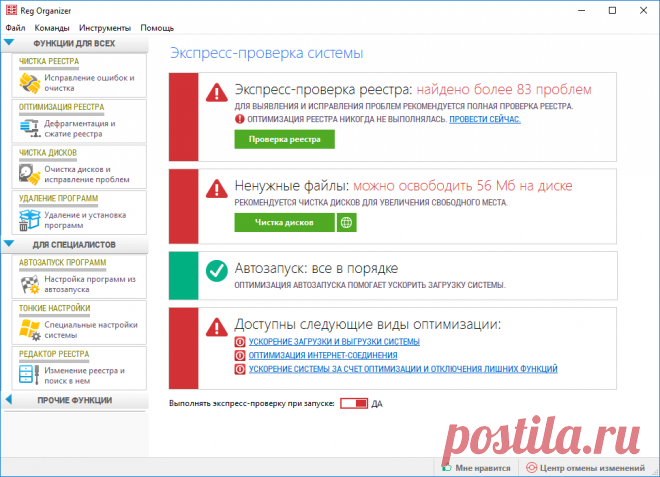This screenshot has height=477, width=660.
Task: Click Настройка программ из автозапуска description
Action: [90, 284]
